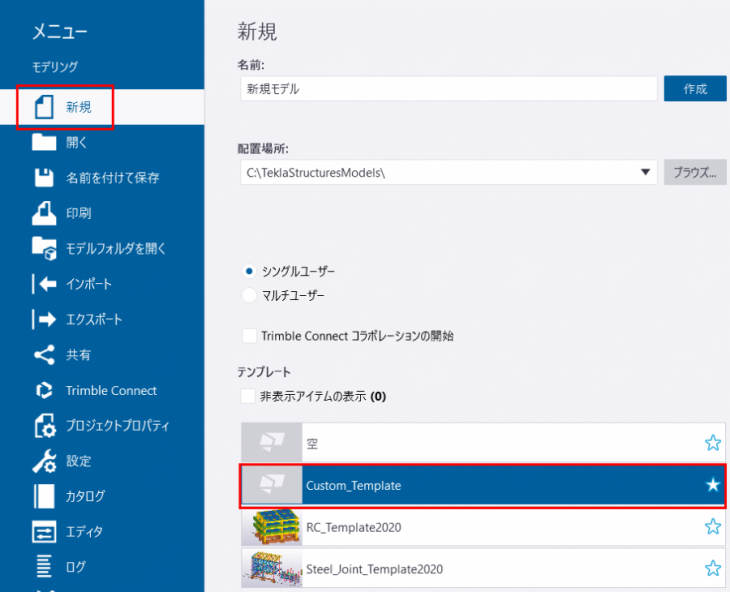Click the プロジェクトプロパティ gear document icon
Viewport: 730px width, 592px height.
45,425
